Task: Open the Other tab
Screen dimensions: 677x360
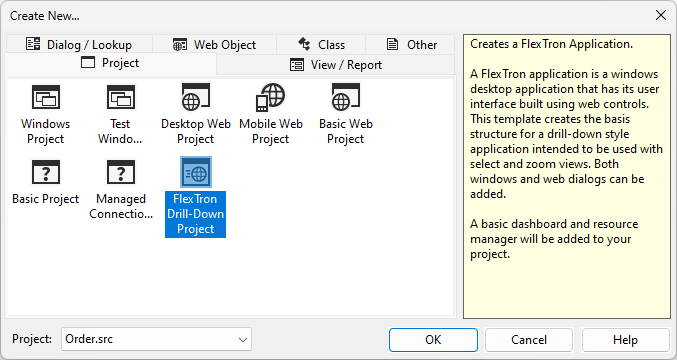Action: point(410,44)
